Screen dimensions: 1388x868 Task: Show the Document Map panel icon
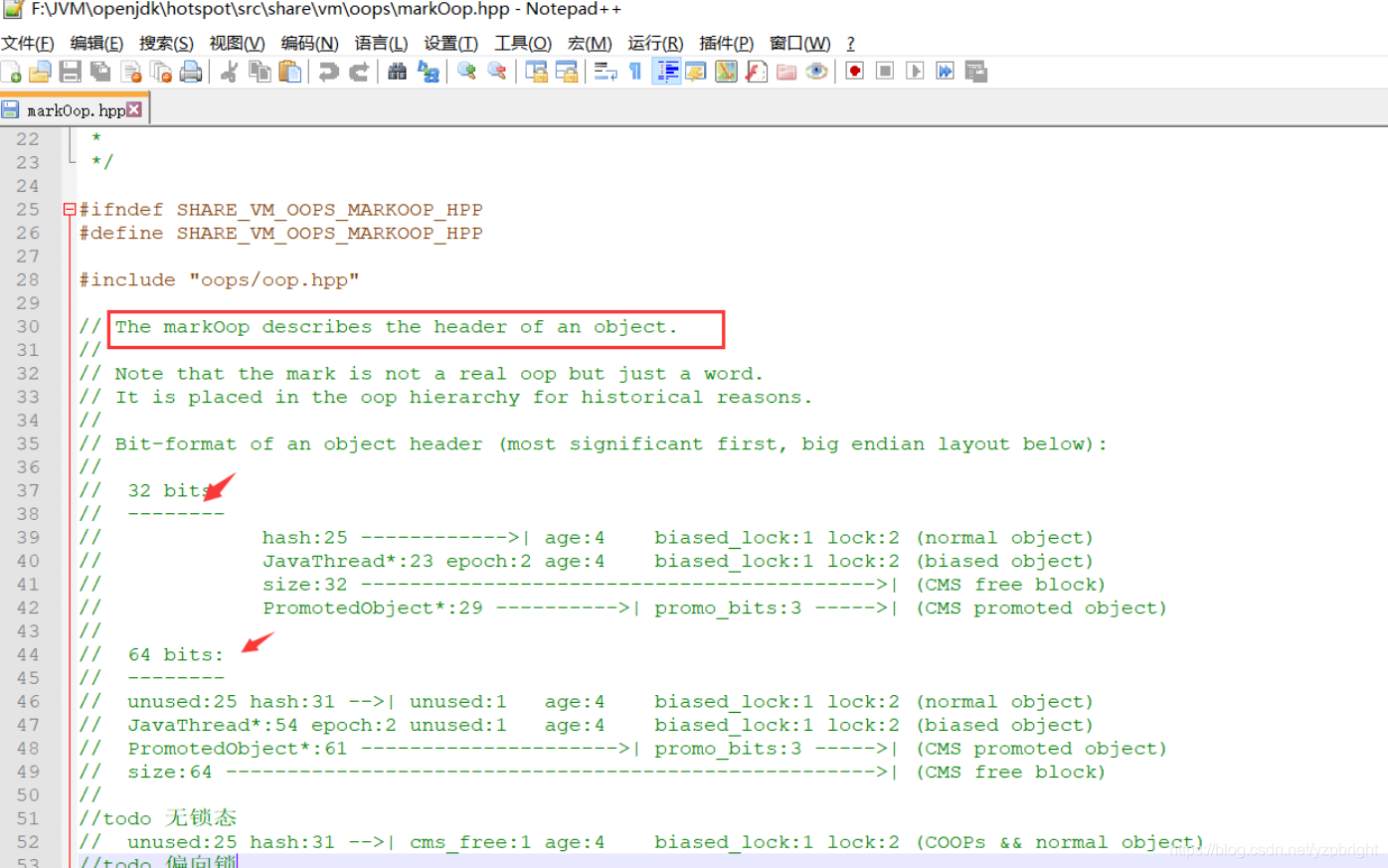727,72
